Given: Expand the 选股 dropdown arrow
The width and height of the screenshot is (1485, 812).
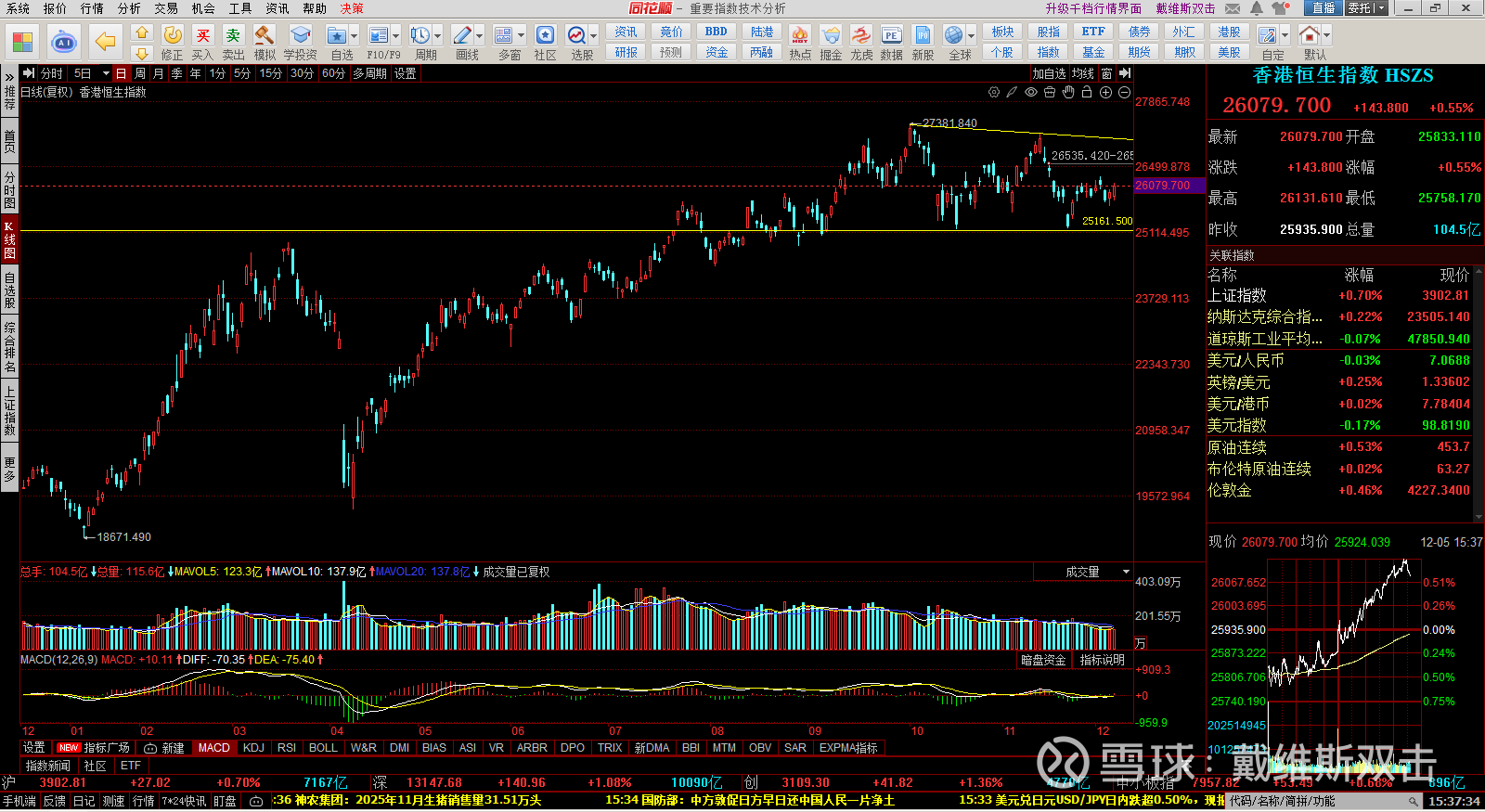Looking at the screenshot, I should coord(594,35).
